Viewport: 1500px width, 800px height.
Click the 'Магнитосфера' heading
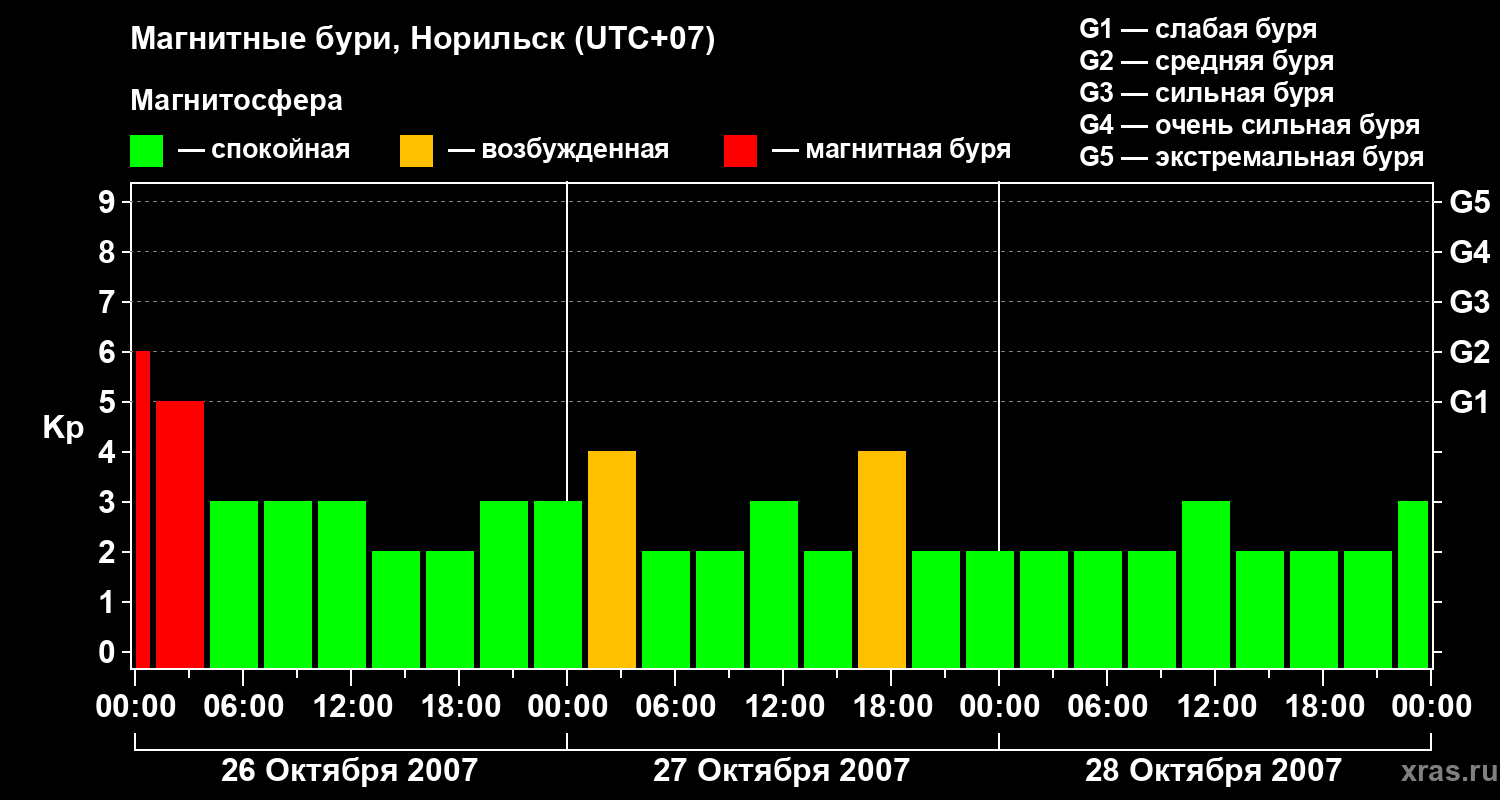(x=236, y=101)
